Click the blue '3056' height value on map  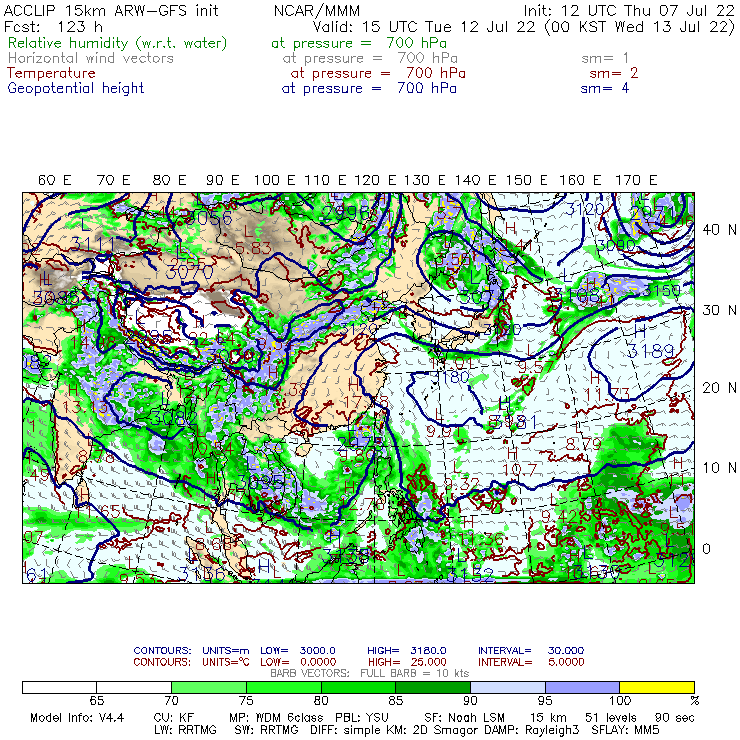[210, 219]
